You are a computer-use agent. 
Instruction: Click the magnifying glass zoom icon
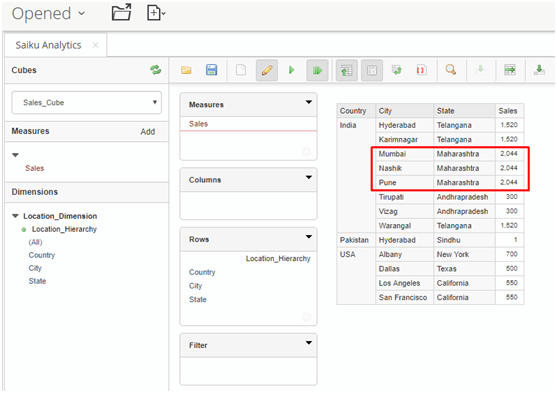coord(451,69)
